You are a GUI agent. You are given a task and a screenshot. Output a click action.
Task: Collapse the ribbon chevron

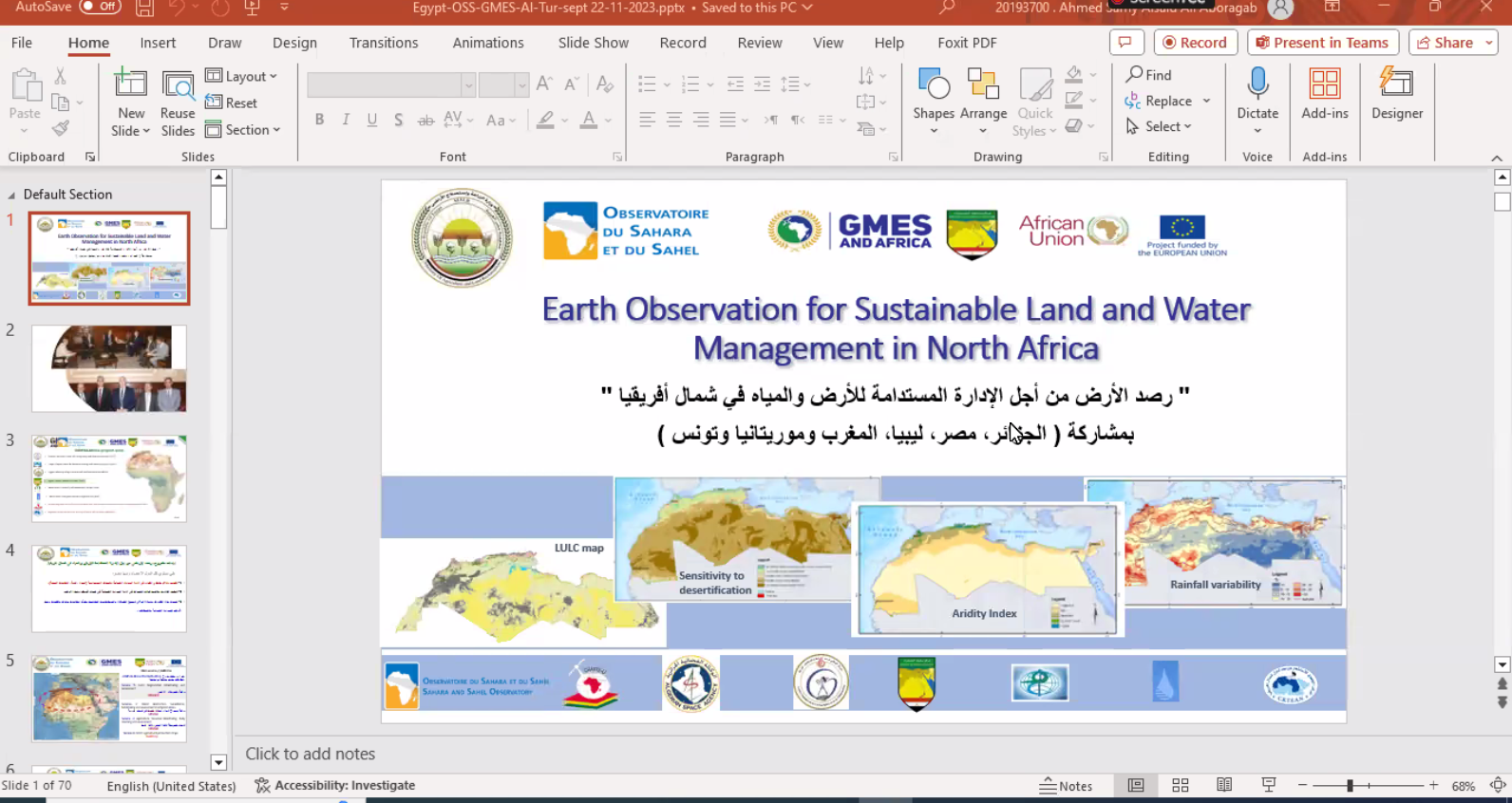pyautogui.click(x=1497, y=158)
